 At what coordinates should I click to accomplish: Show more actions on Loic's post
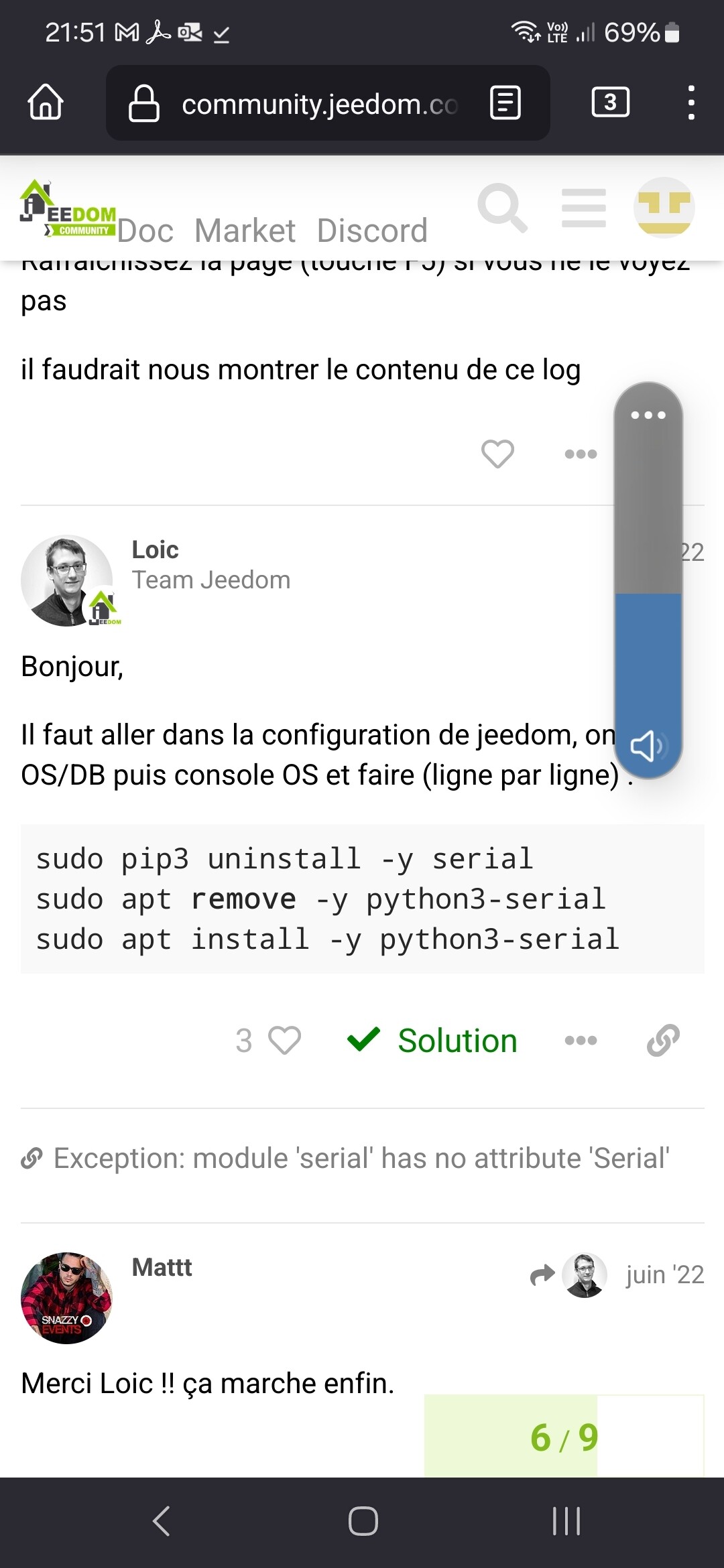(x=581, y=1041)
